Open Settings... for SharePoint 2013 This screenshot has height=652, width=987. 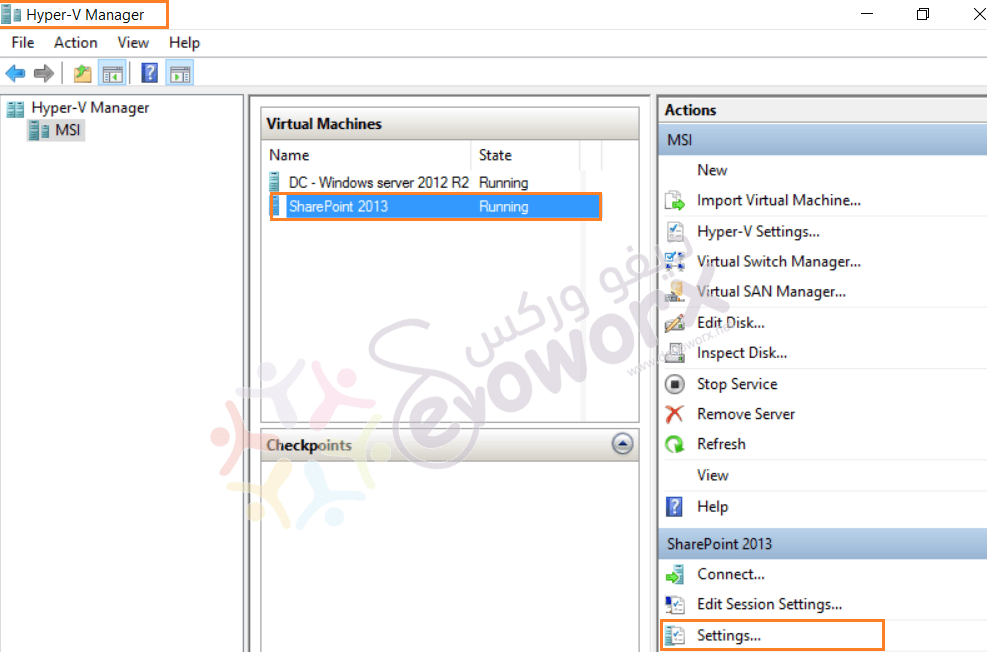(x=728, y=636)
